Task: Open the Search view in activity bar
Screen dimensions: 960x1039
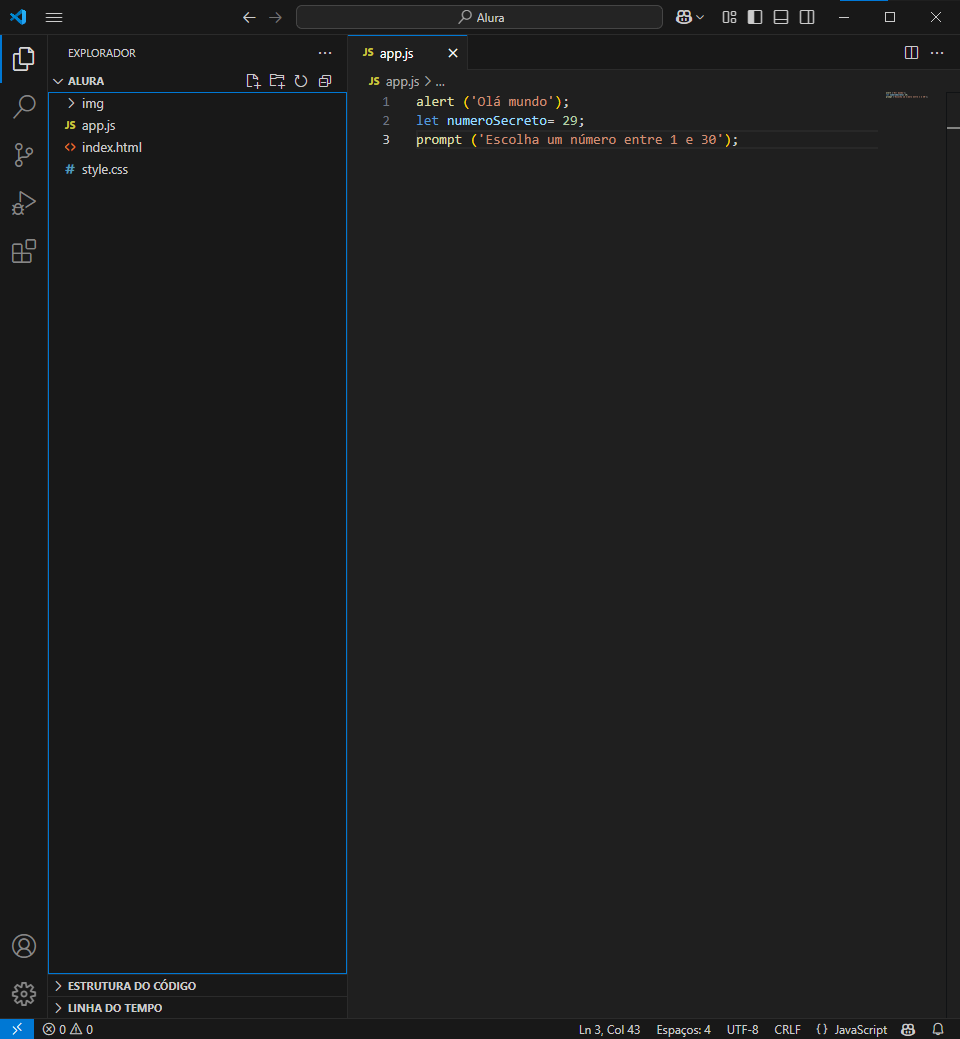Action: 24,107
